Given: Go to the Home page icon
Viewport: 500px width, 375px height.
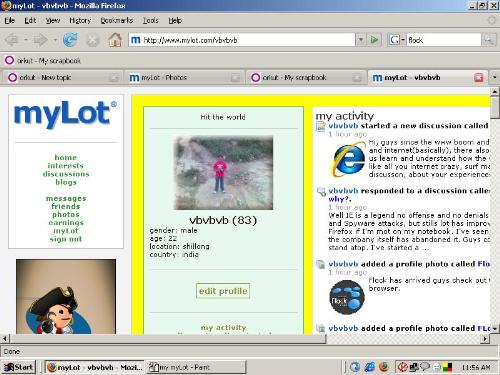Looking at the screenshot, I should [x=115, y=40].
